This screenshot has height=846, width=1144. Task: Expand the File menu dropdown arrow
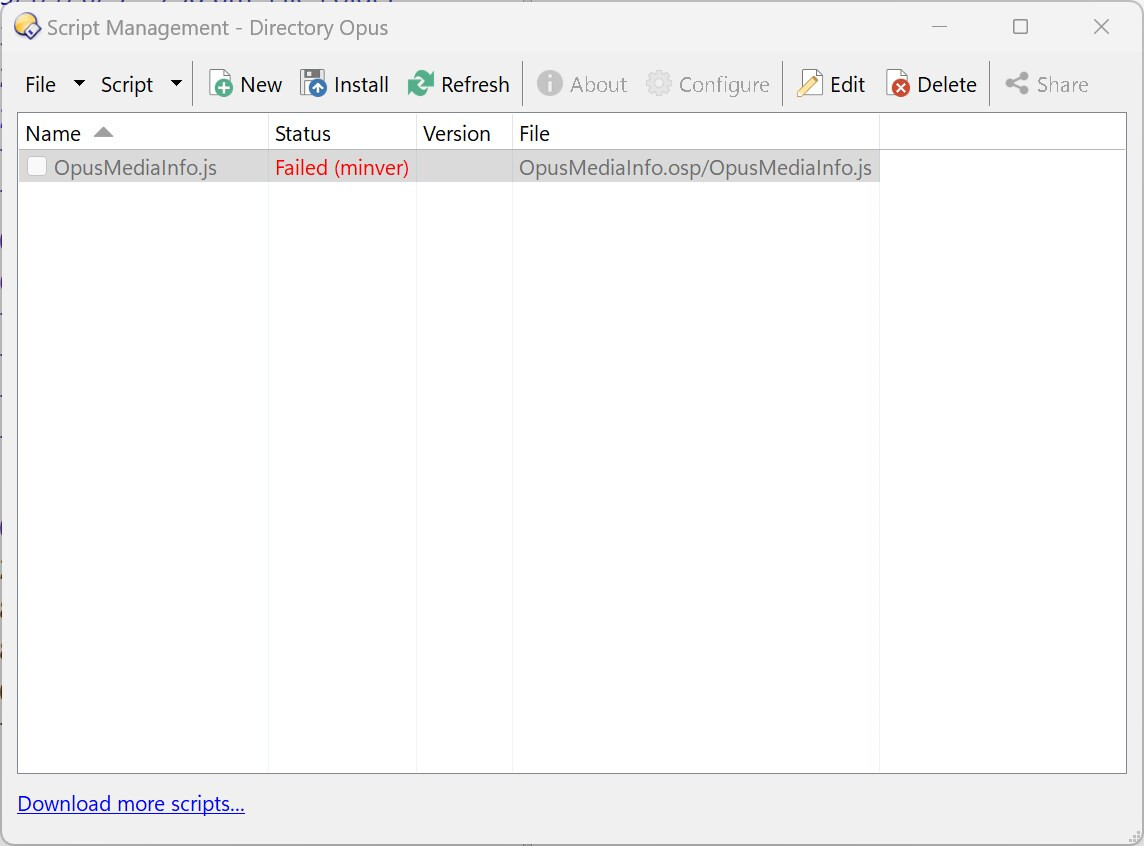(79, 84)
